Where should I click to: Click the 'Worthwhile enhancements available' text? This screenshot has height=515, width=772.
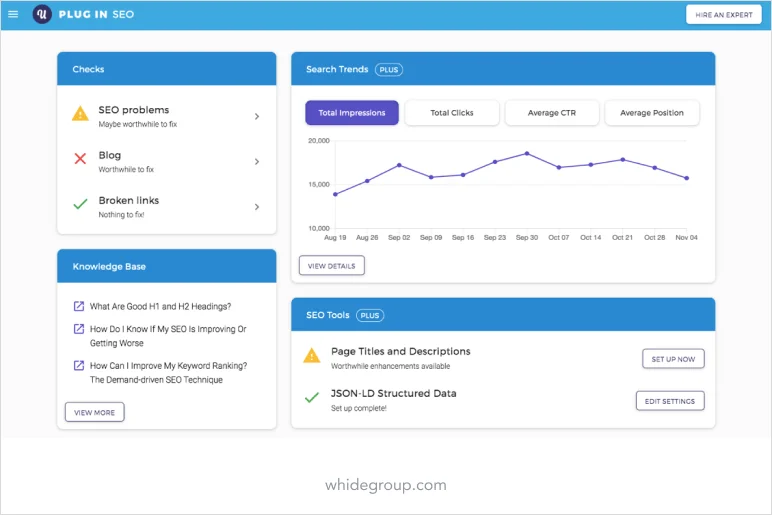(x=390, y=366)
